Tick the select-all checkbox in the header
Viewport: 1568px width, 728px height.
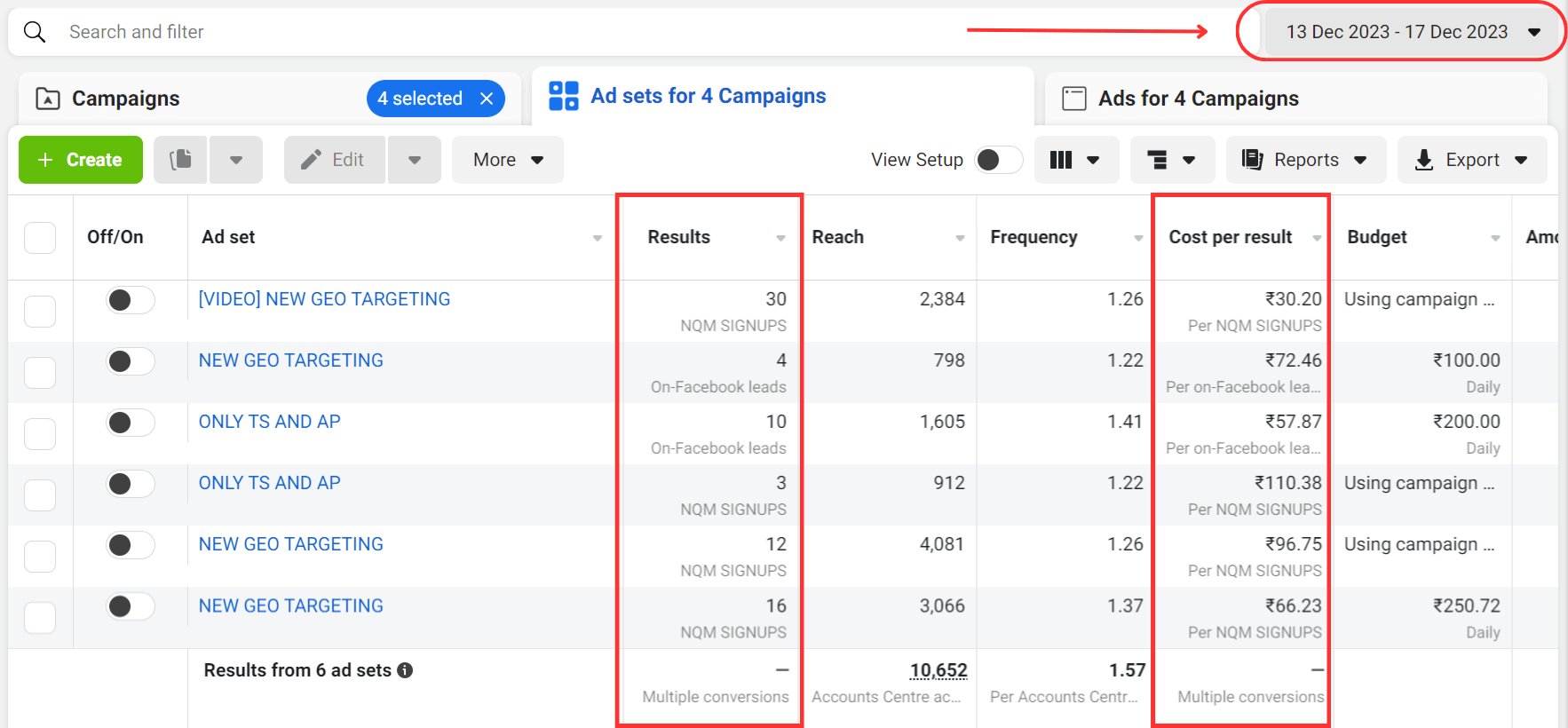point(40,238)
